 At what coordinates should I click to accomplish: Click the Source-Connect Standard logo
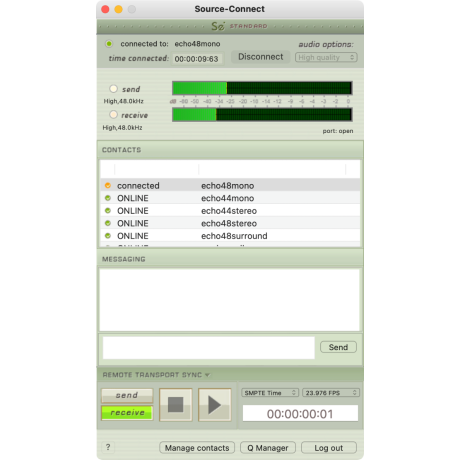[239, 26]
